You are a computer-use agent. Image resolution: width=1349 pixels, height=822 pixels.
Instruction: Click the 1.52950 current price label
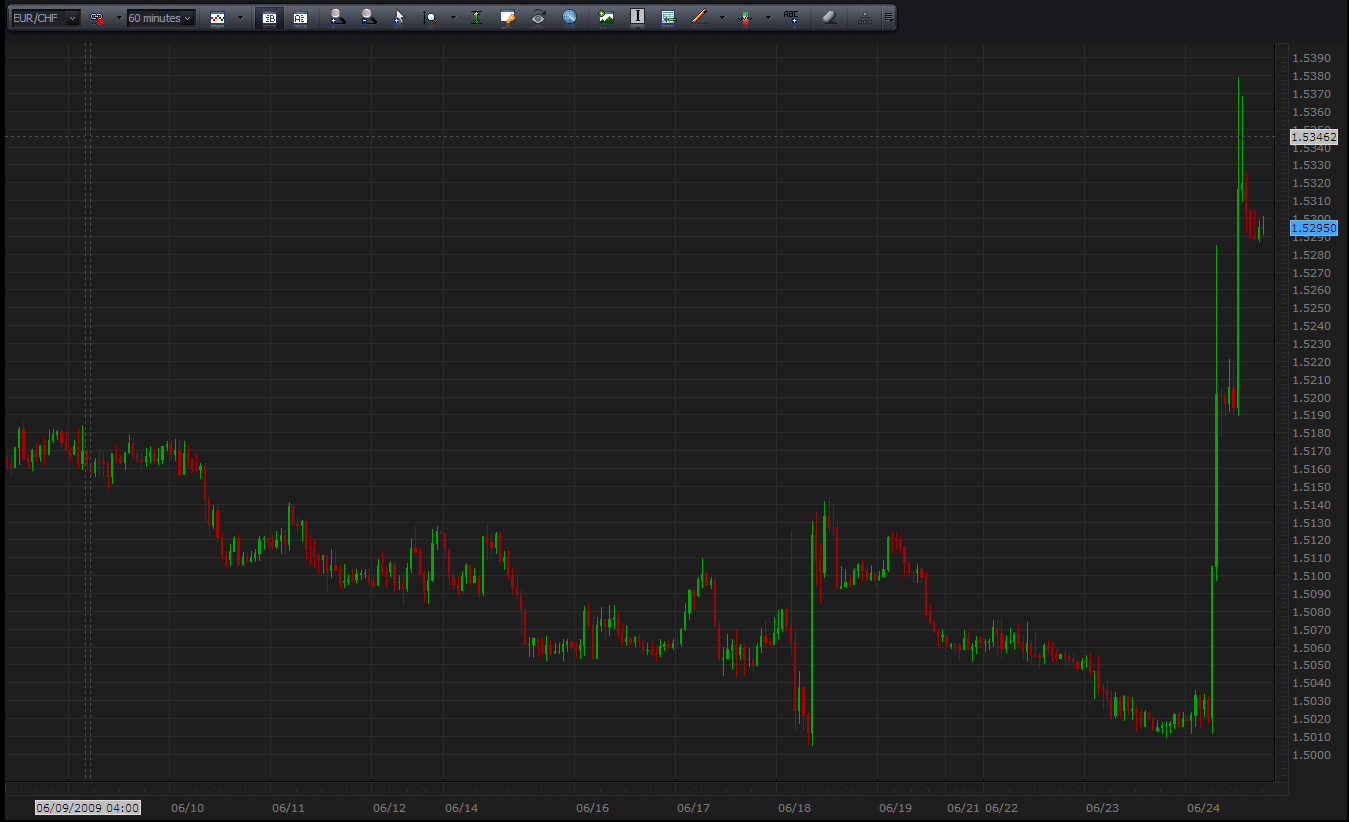1314,228
